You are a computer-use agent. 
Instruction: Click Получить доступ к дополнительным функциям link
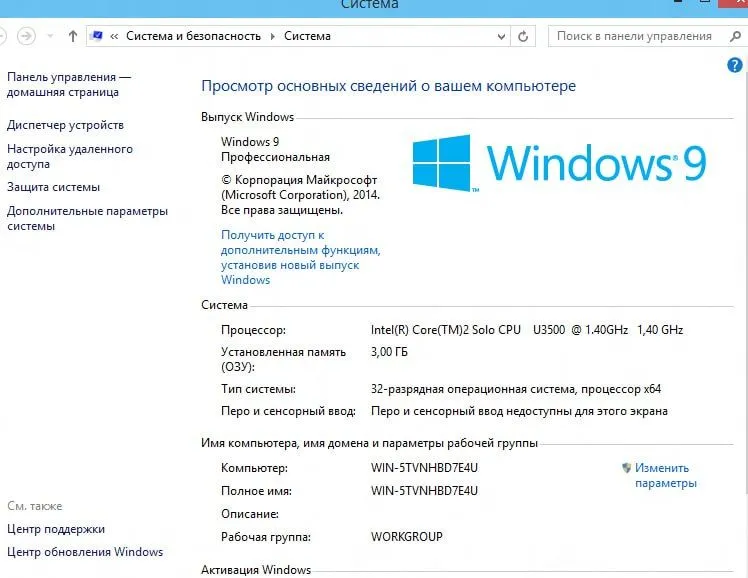[x=301, y=257]
